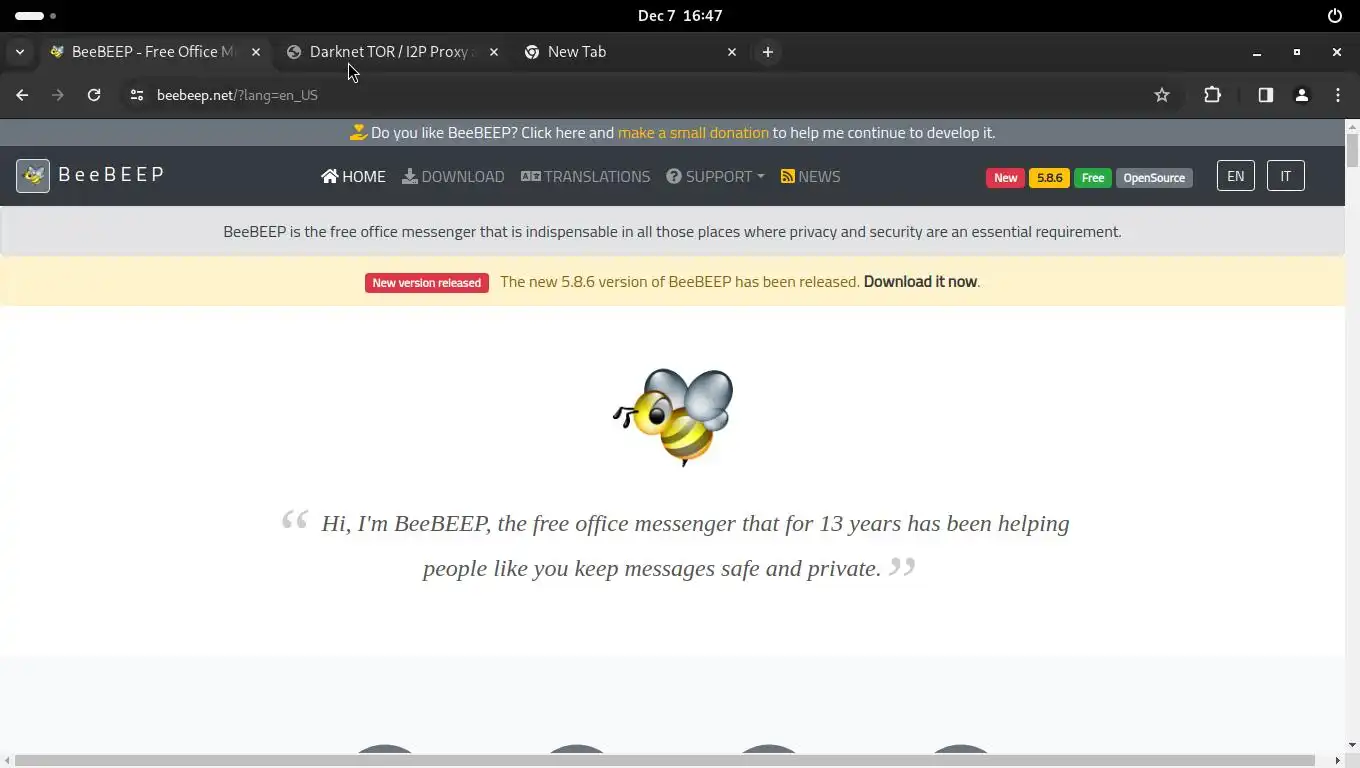1360x768 pixels.
Task: Open the Chrome three-dot menu
Action: (1338, 95)
